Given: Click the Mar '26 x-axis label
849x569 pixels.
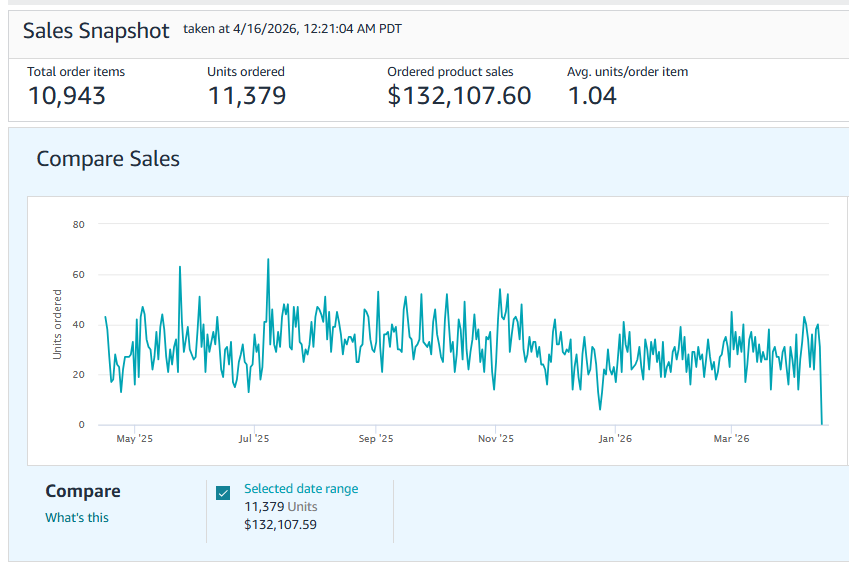Looking at the screenshot, I should click(x=732, y=439).
